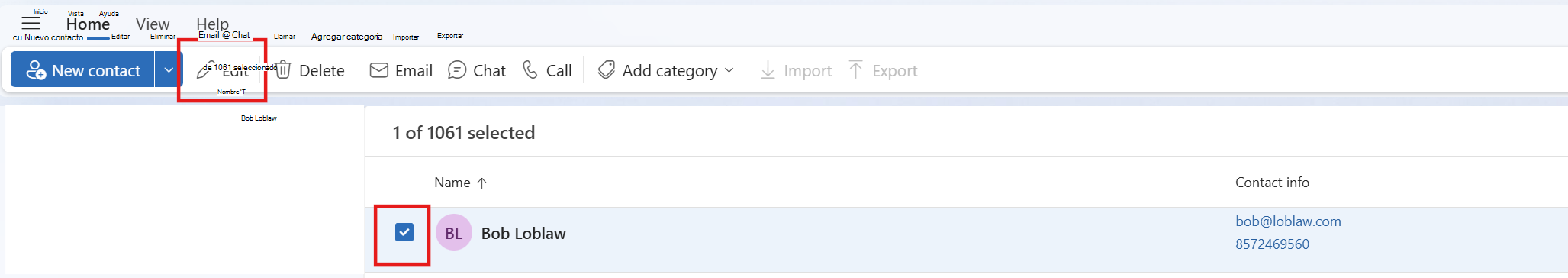Screen dimensions: 1568x278
Task: Click the Delete trash can icon
Action: point(283,70)
